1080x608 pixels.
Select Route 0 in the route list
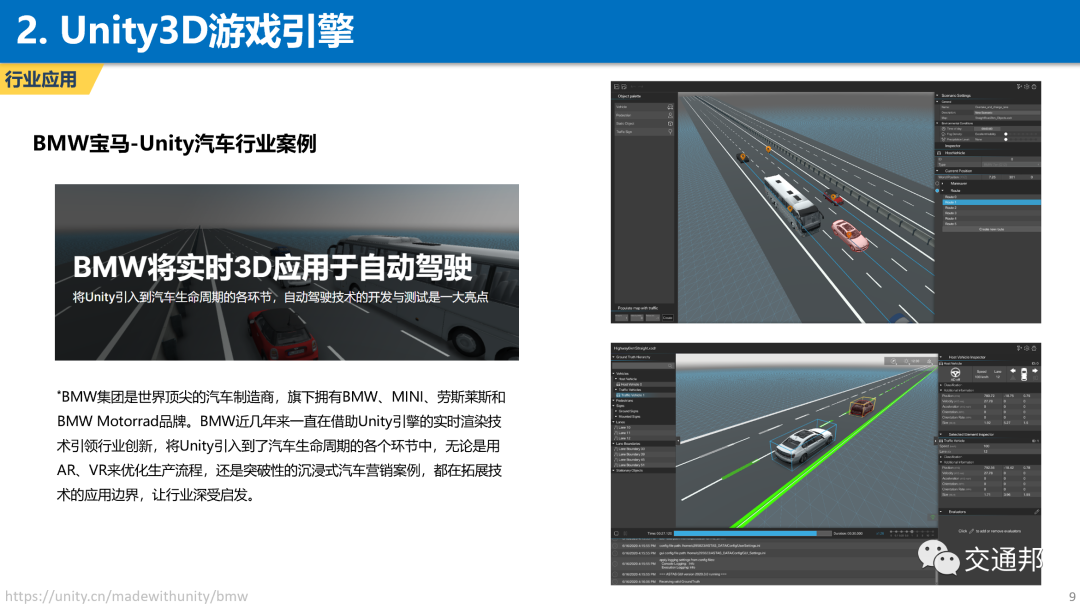click(992, 197)
